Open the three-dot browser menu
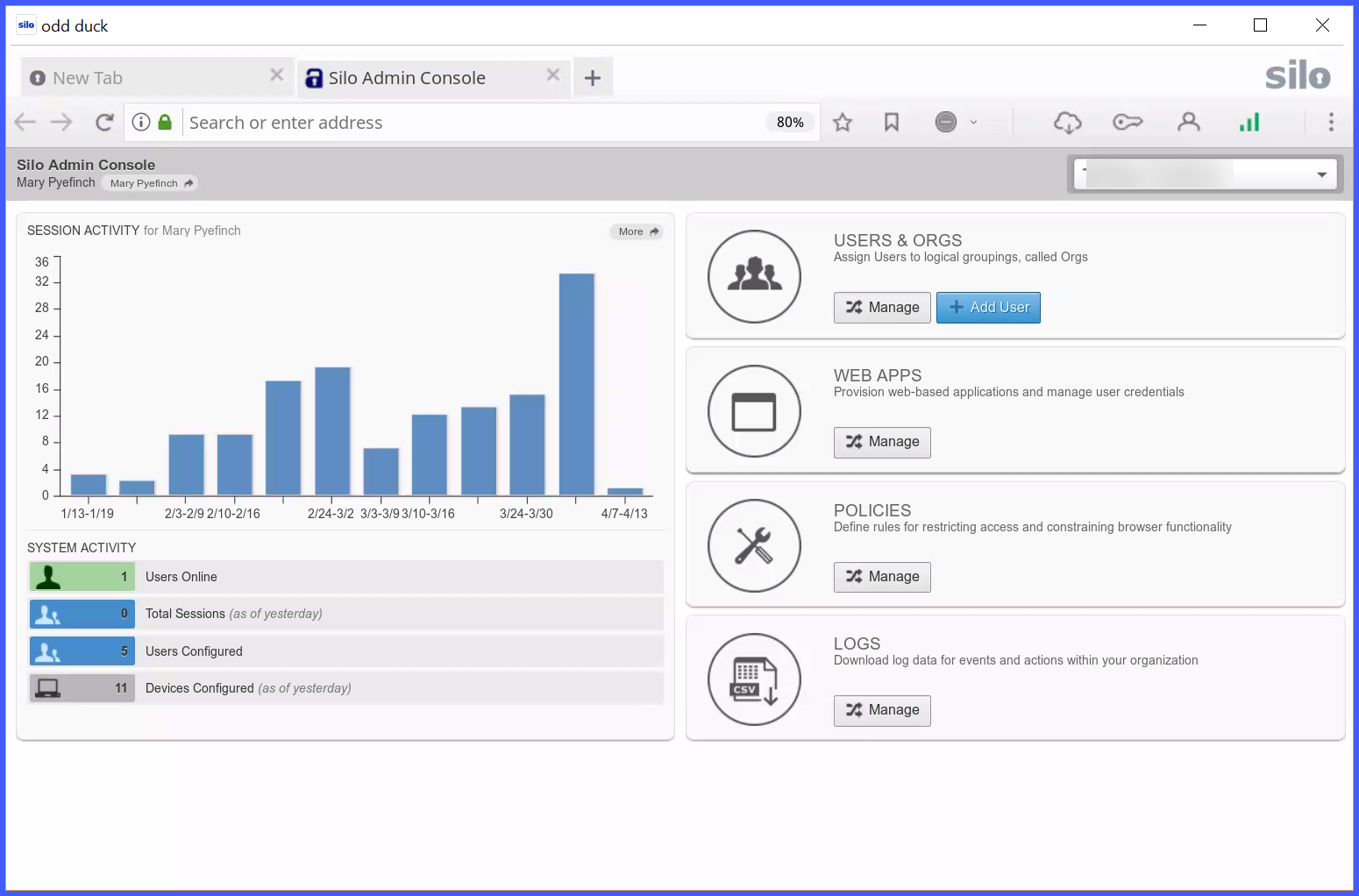 [1331, 122]
